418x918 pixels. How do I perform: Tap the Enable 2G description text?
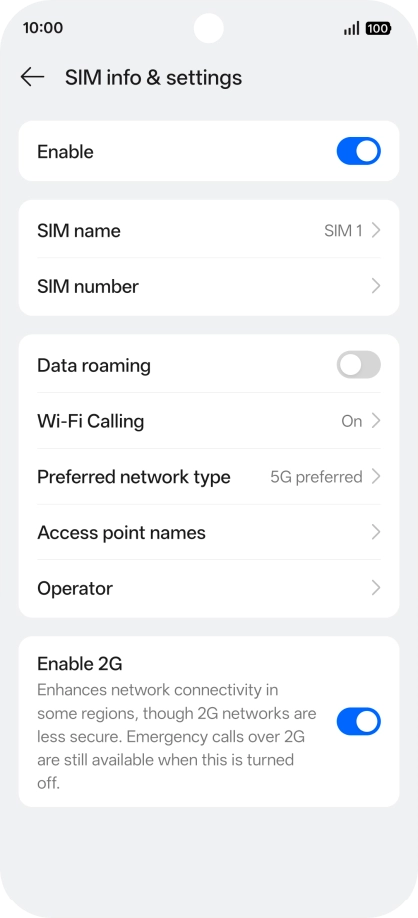(177, 737)
